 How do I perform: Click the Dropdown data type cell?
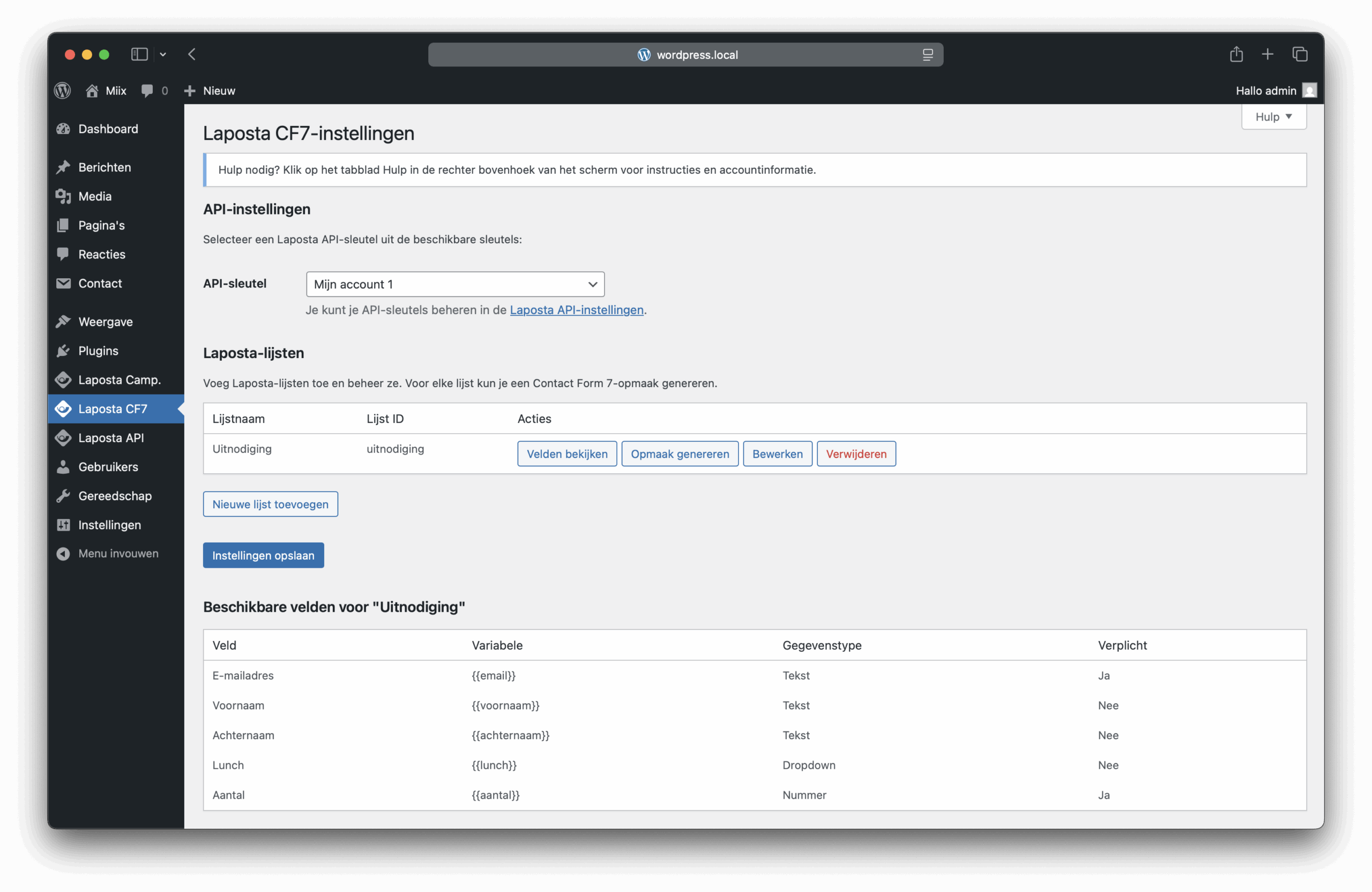click(809, 765)
